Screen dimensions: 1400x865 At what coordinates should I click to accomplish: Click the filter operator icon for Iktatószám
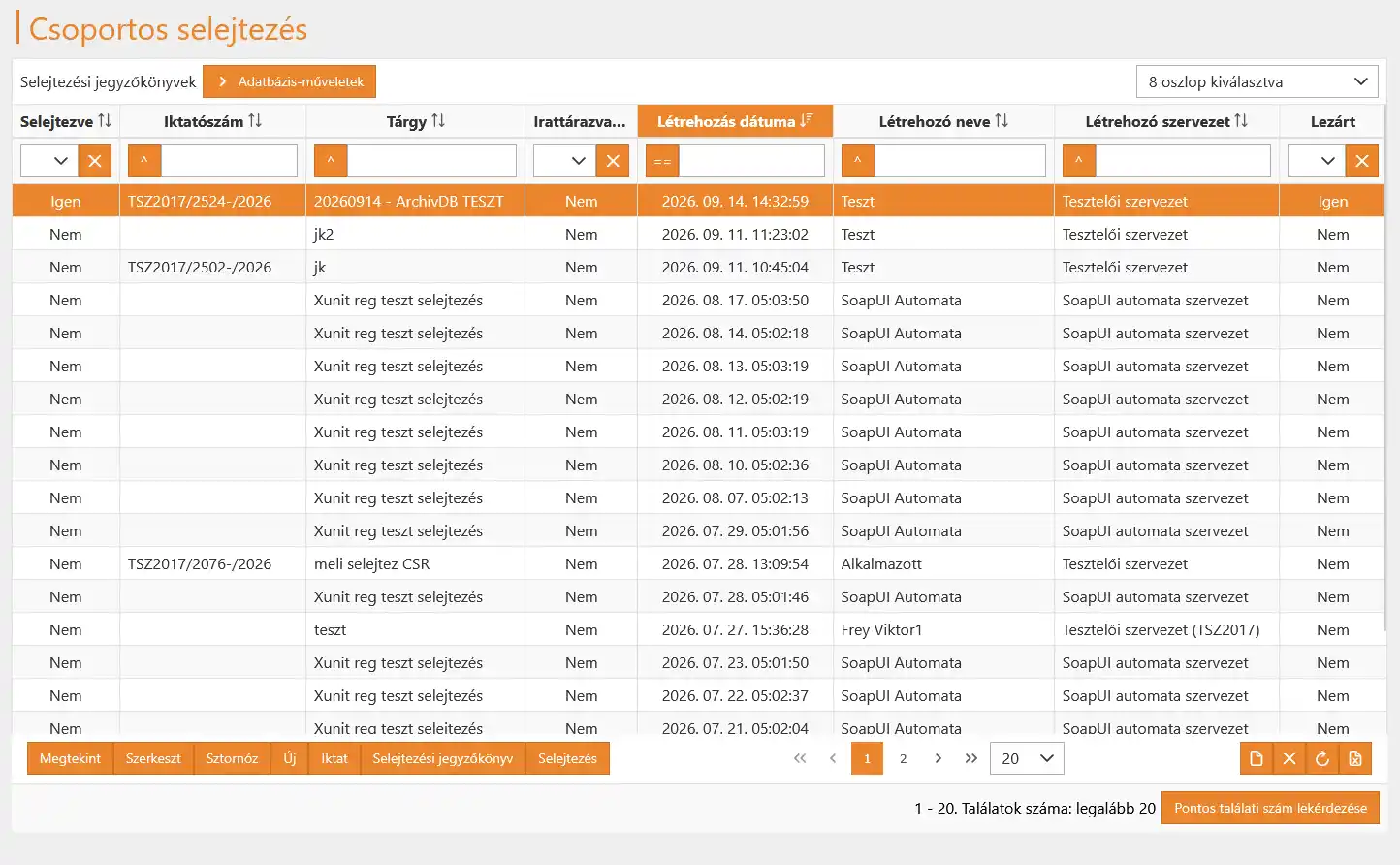click(144, 161)
